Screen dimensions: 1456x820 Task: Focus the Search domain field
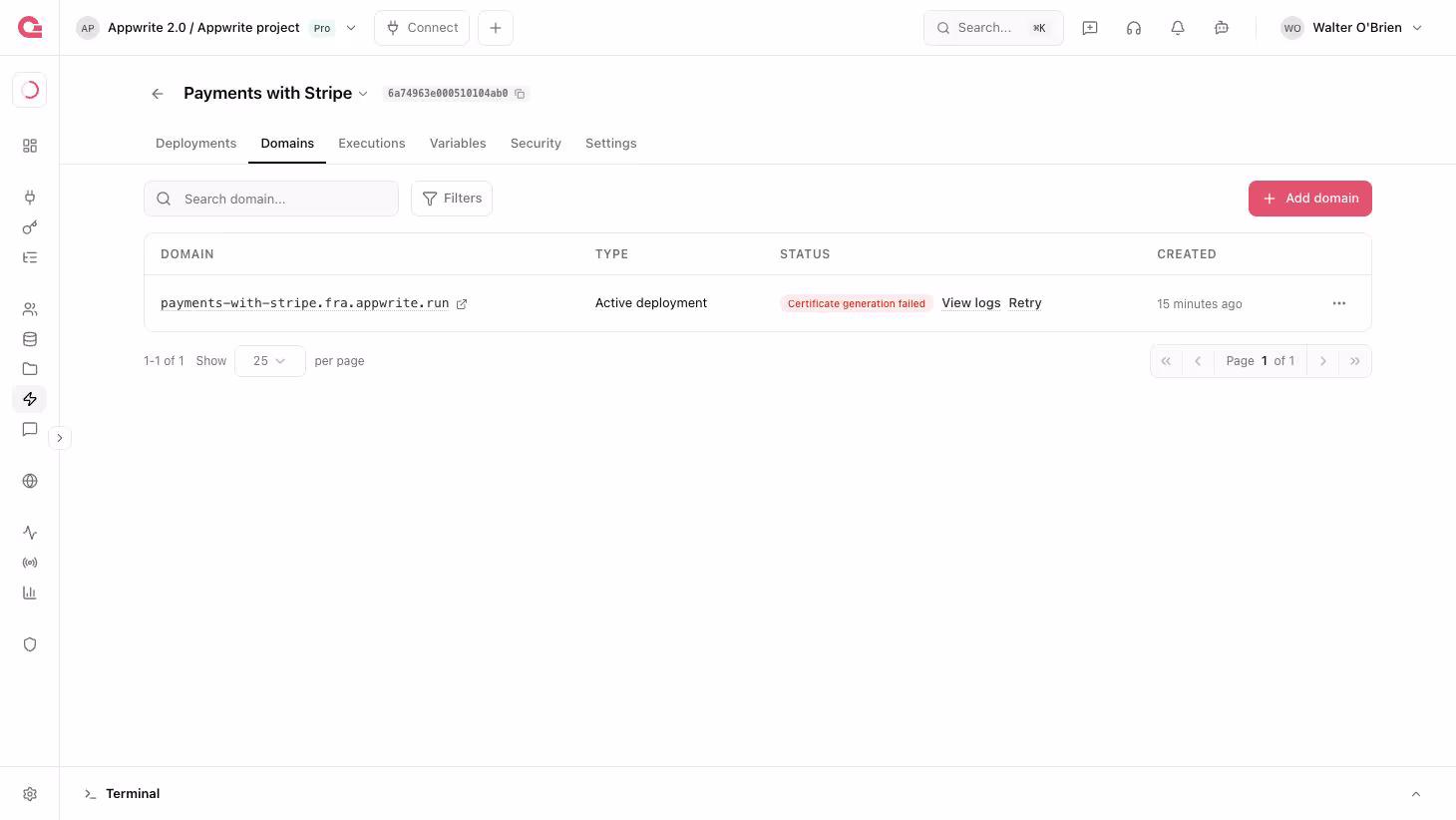pyautogui.click(x=271, y=199)
